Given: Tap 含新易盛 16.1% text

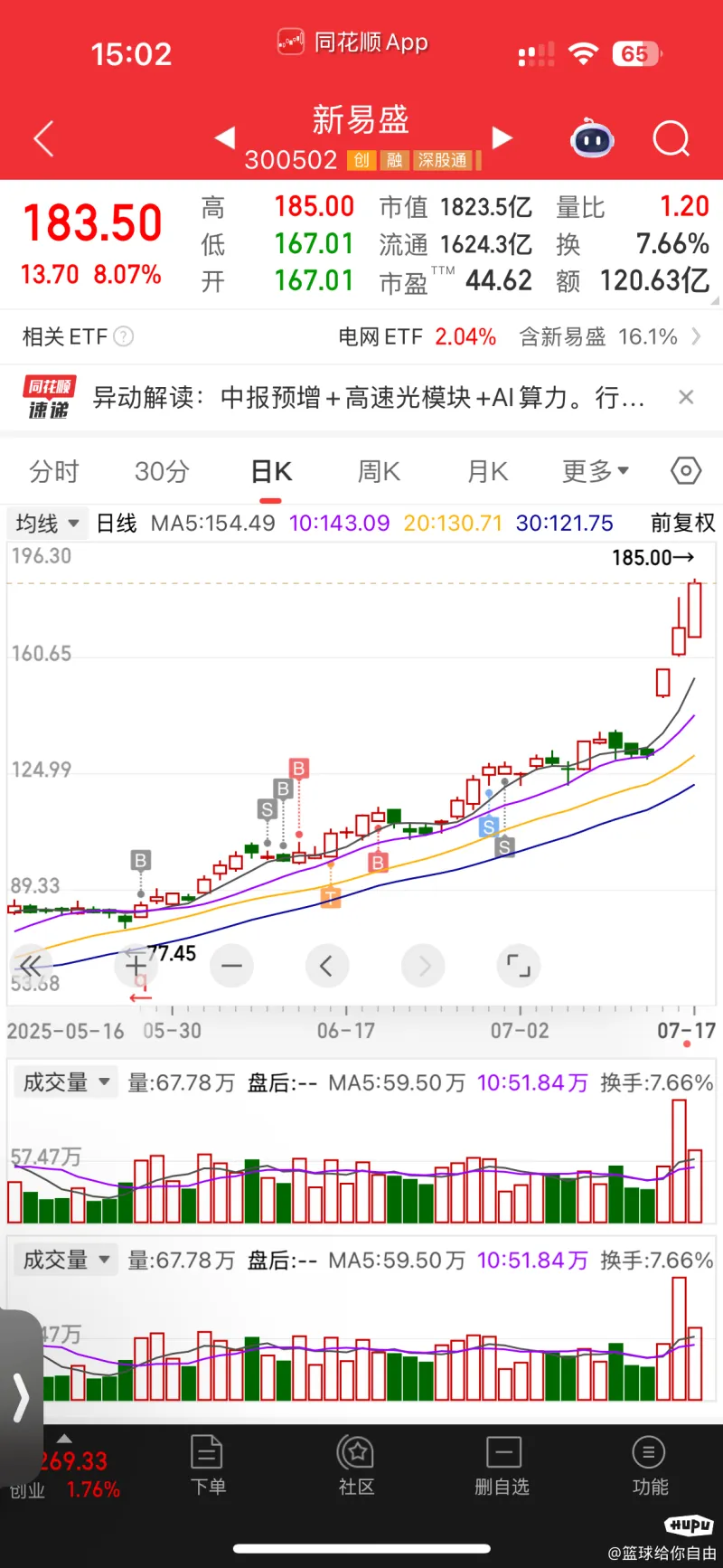Looking at the screenshot, I should click(x=598, y=337).
